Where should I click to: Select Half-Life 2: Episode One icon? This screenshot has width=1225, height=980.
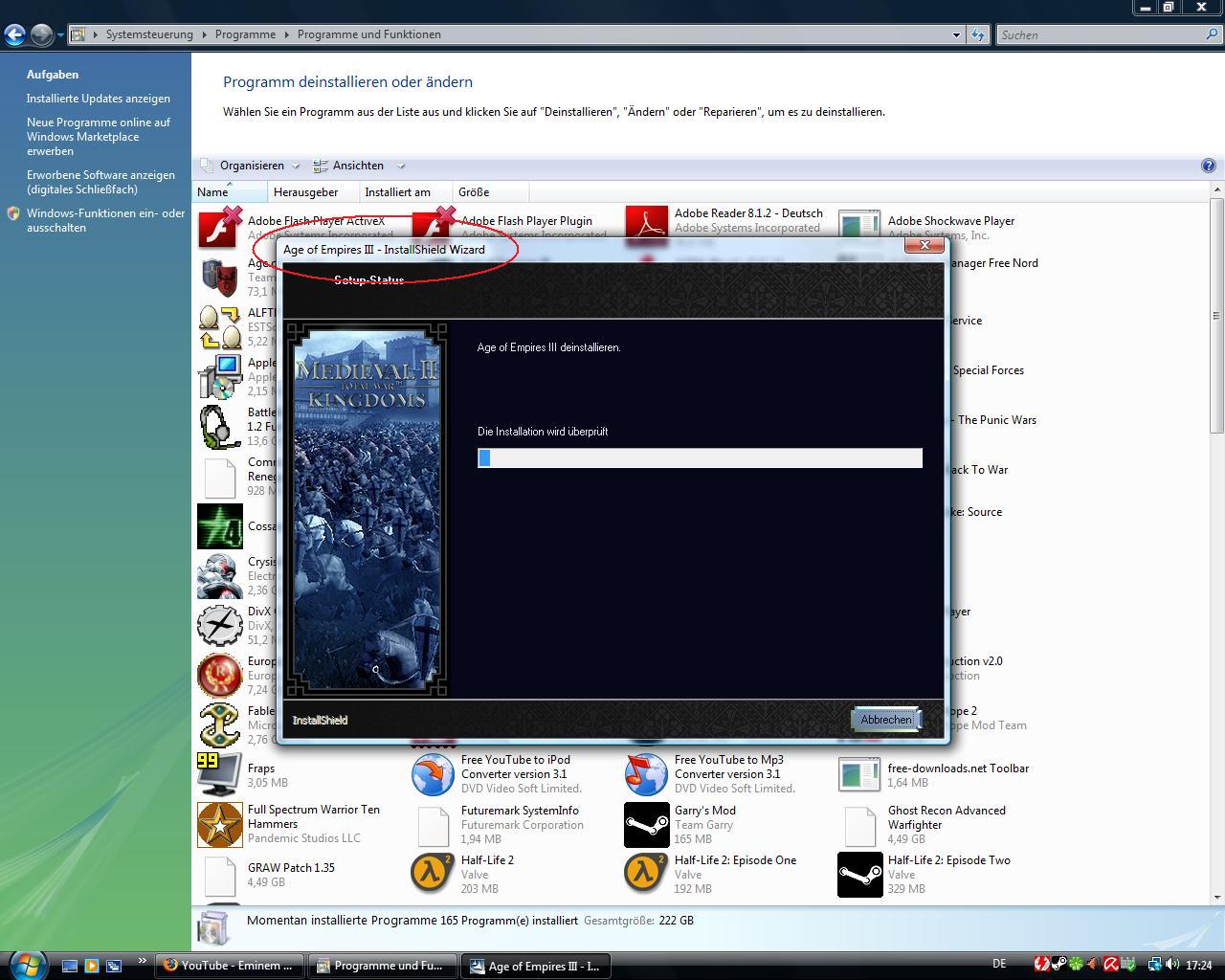pos(646,875)
